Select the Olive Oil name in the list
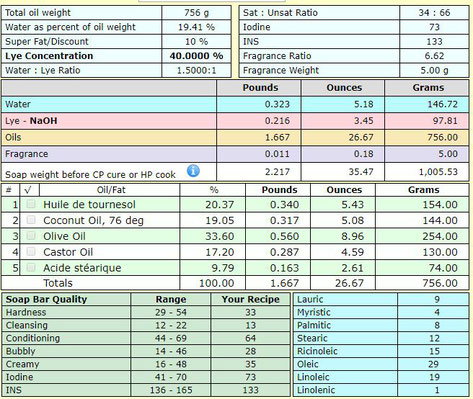The image size is (473, 399). click(64, 236)
